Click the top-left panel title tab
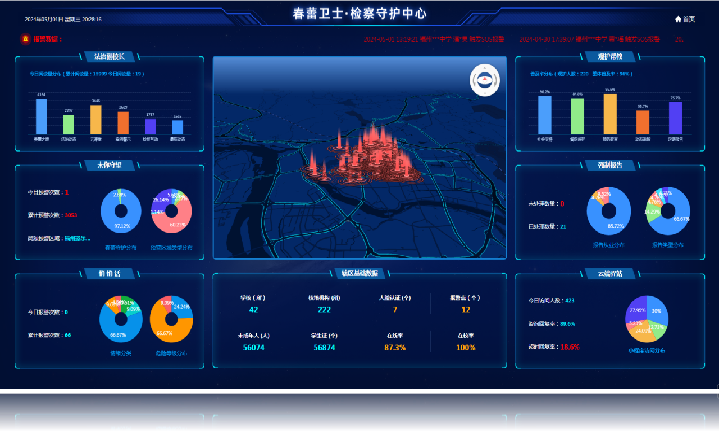 [105, 57]
